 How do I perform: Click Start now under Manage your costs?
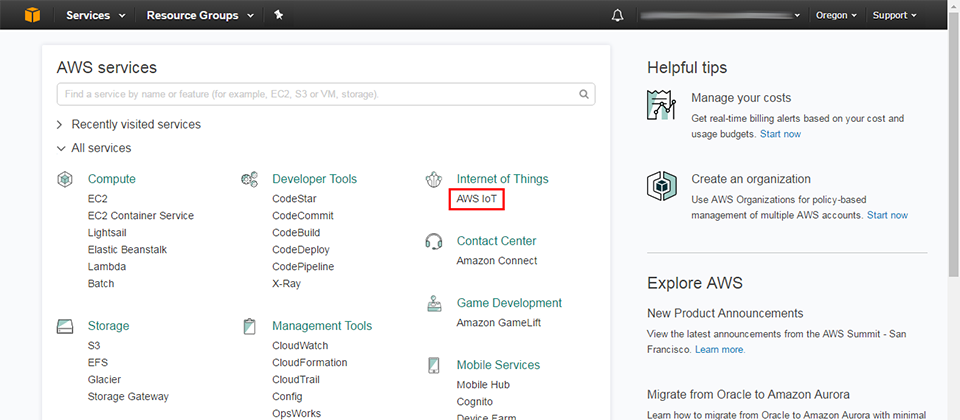click(781, 134)
